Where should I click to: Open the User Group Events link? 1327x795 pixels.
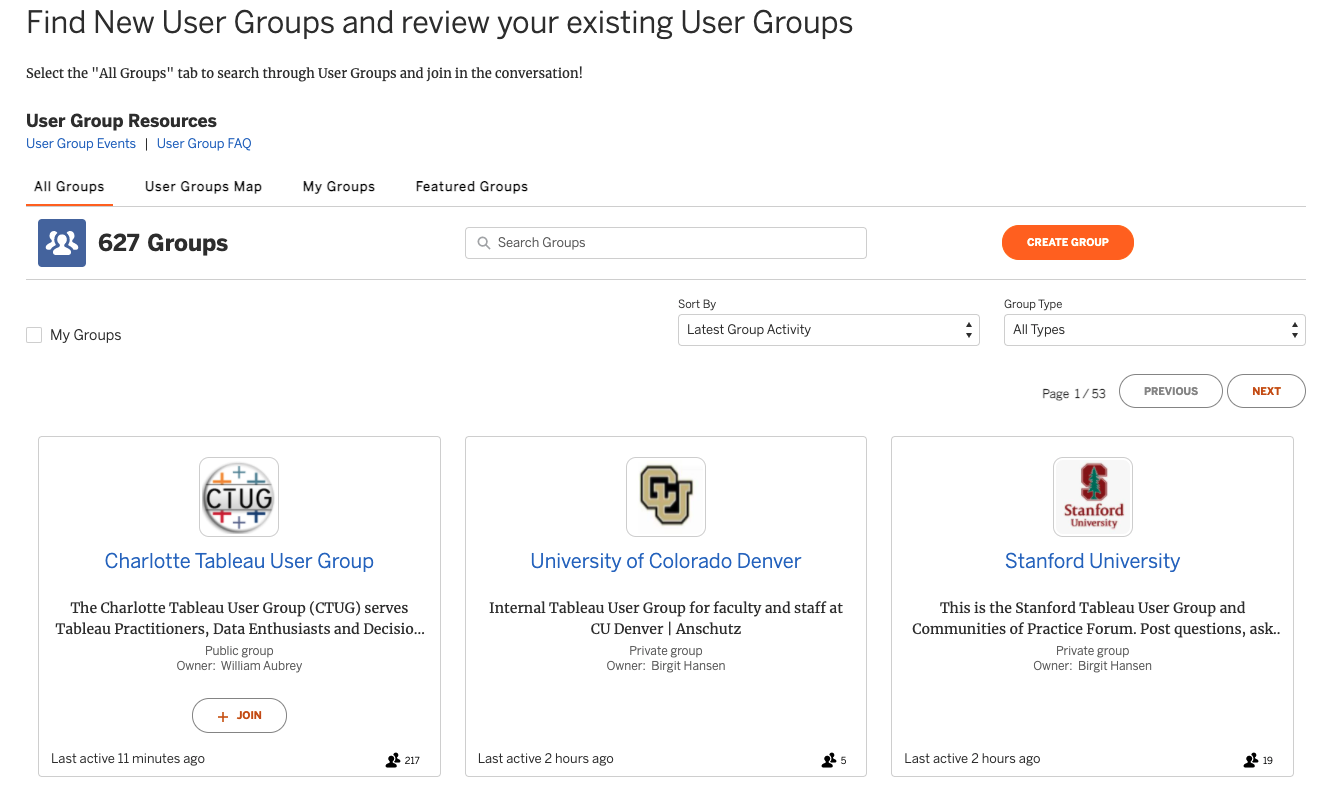point(81,143)
